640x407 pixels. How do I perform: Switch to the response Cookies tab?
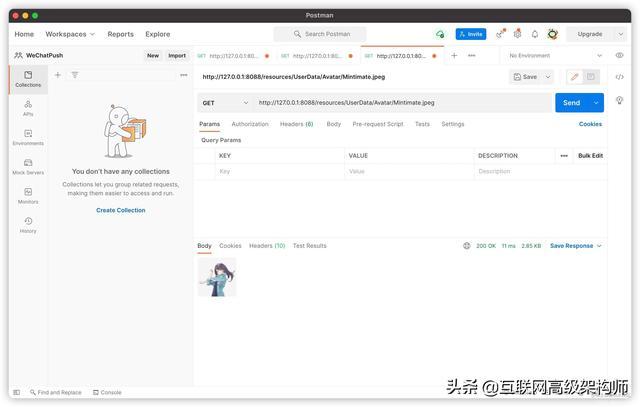(x=230, y=246)
